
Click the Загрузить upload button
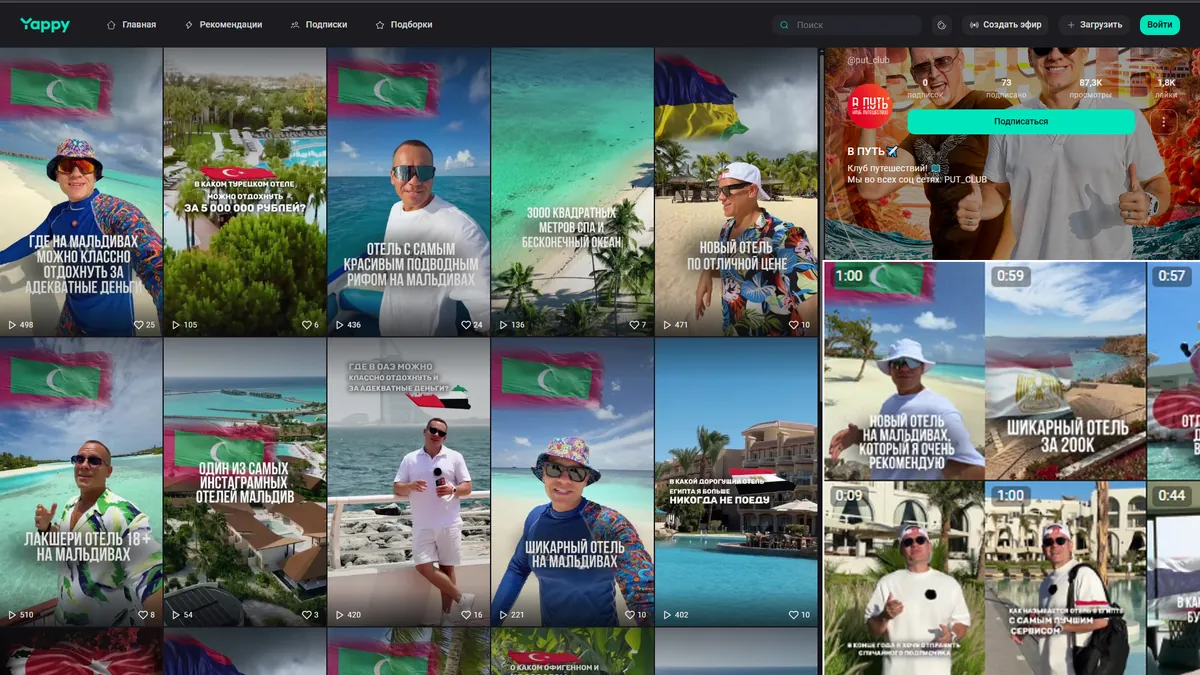pos(1095,25)
